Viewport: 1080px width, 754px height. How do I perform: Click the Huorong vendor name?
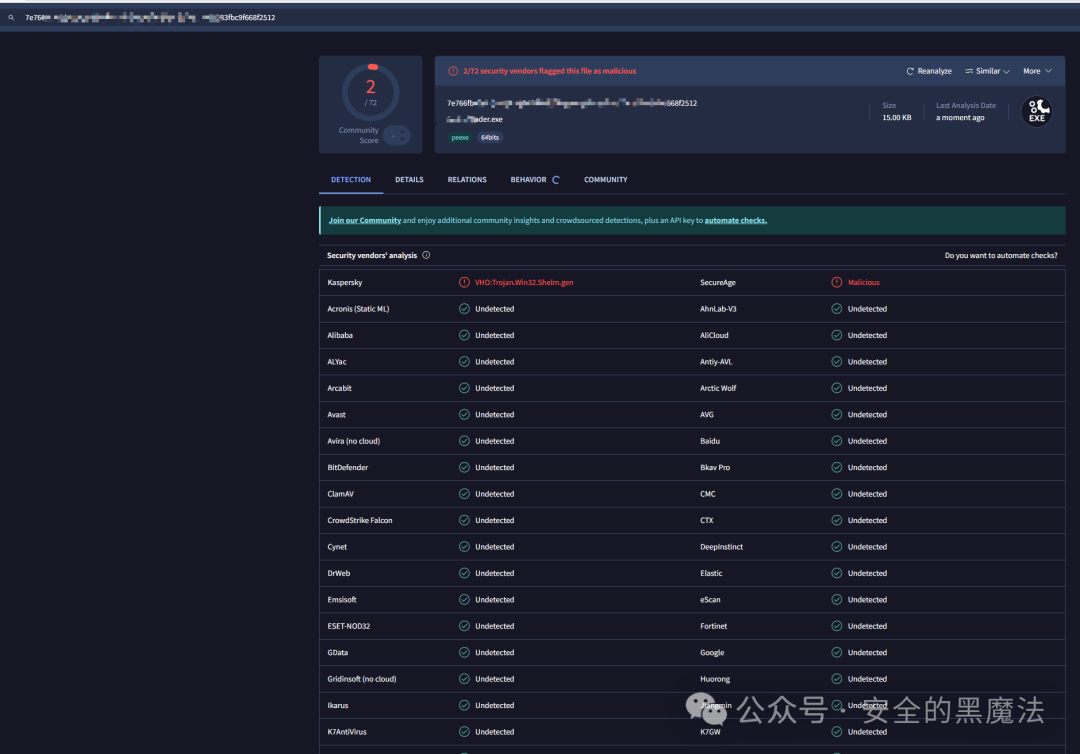(x=715, y=679)
